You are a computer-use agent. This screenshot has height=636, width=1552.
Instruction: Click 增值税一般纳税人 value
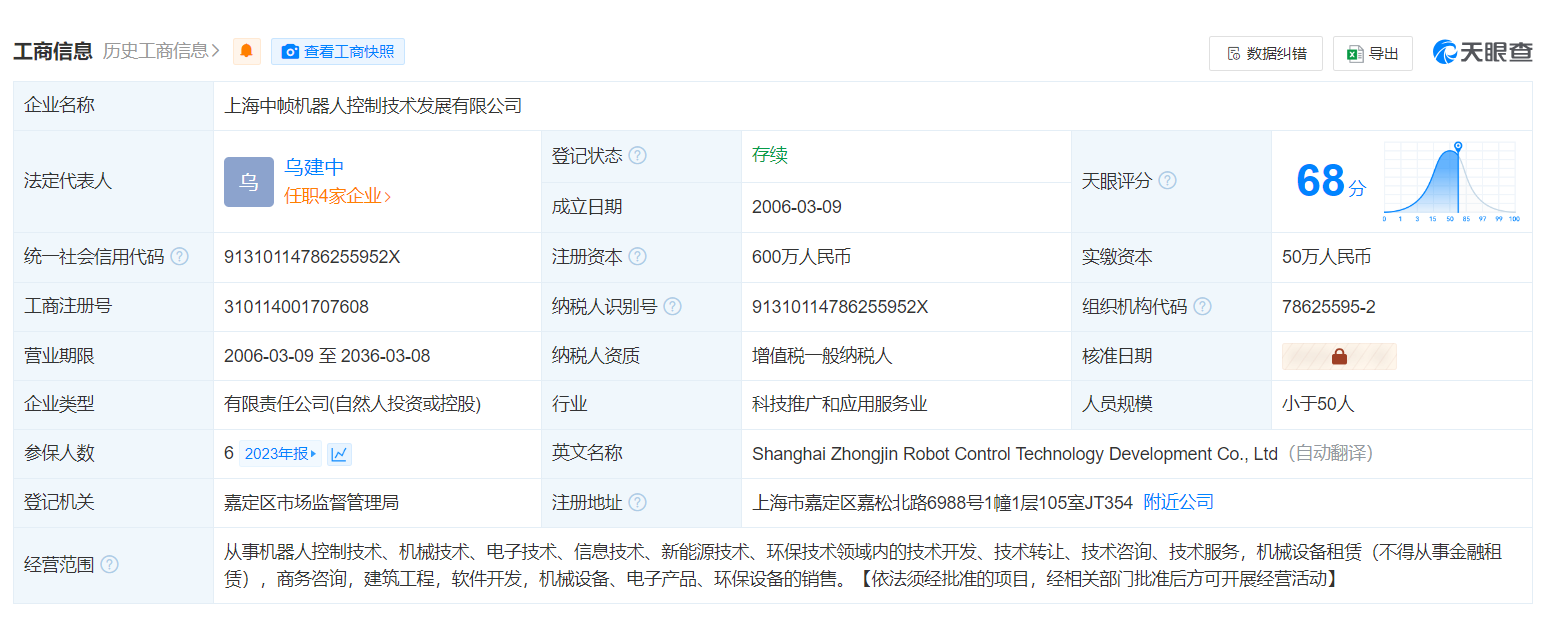pos(822,356)
